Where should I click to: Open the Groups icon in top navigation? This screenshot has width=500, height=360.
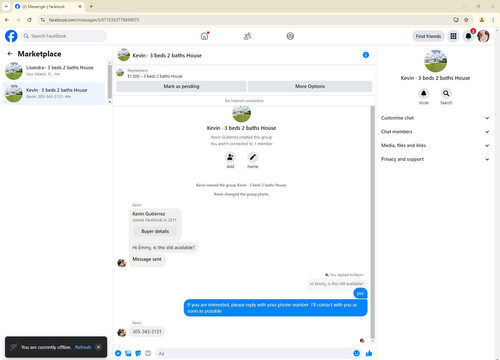point(290,36)
